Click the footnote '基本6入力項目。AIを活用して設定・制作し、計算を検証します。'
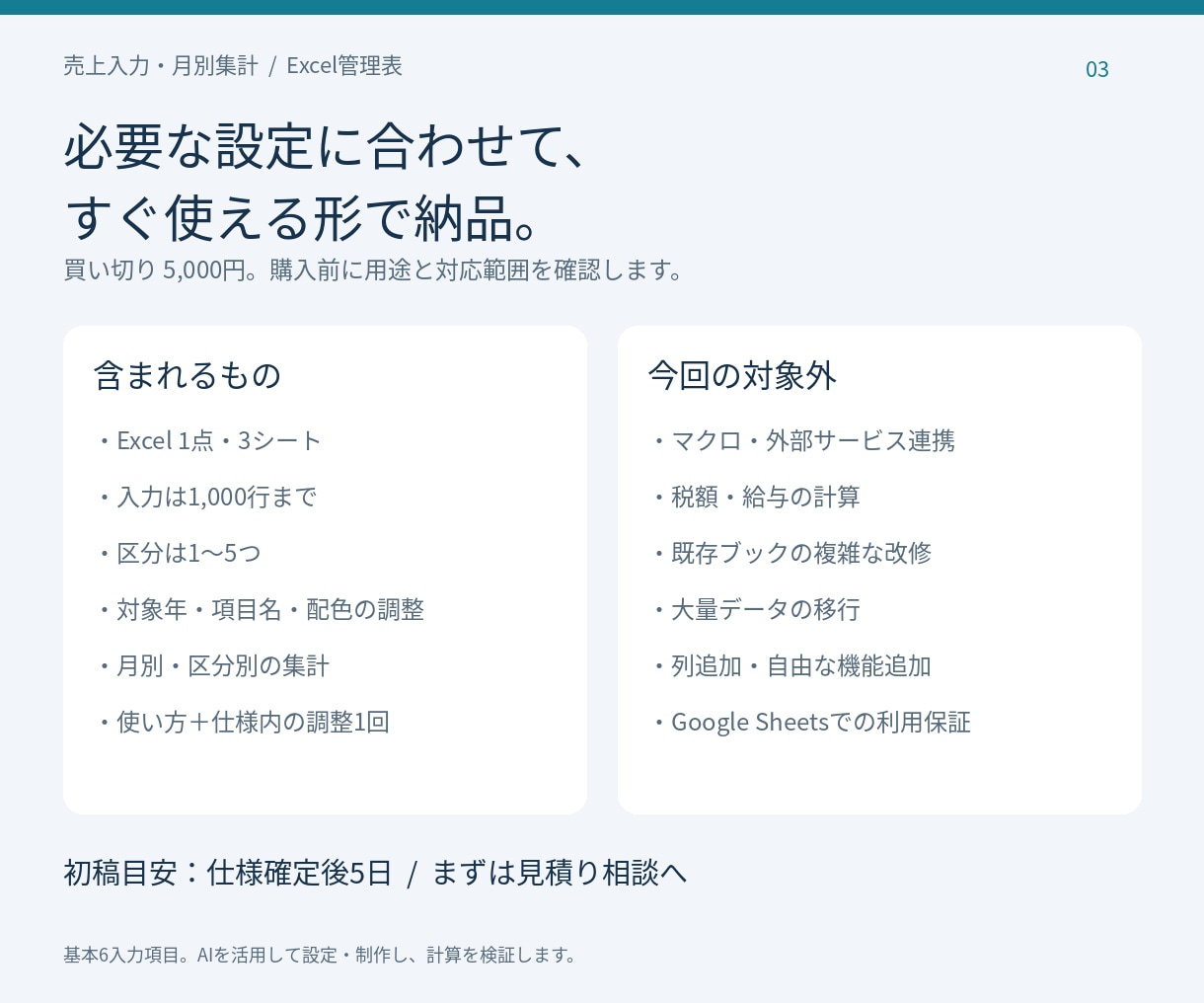 [320, 955]
